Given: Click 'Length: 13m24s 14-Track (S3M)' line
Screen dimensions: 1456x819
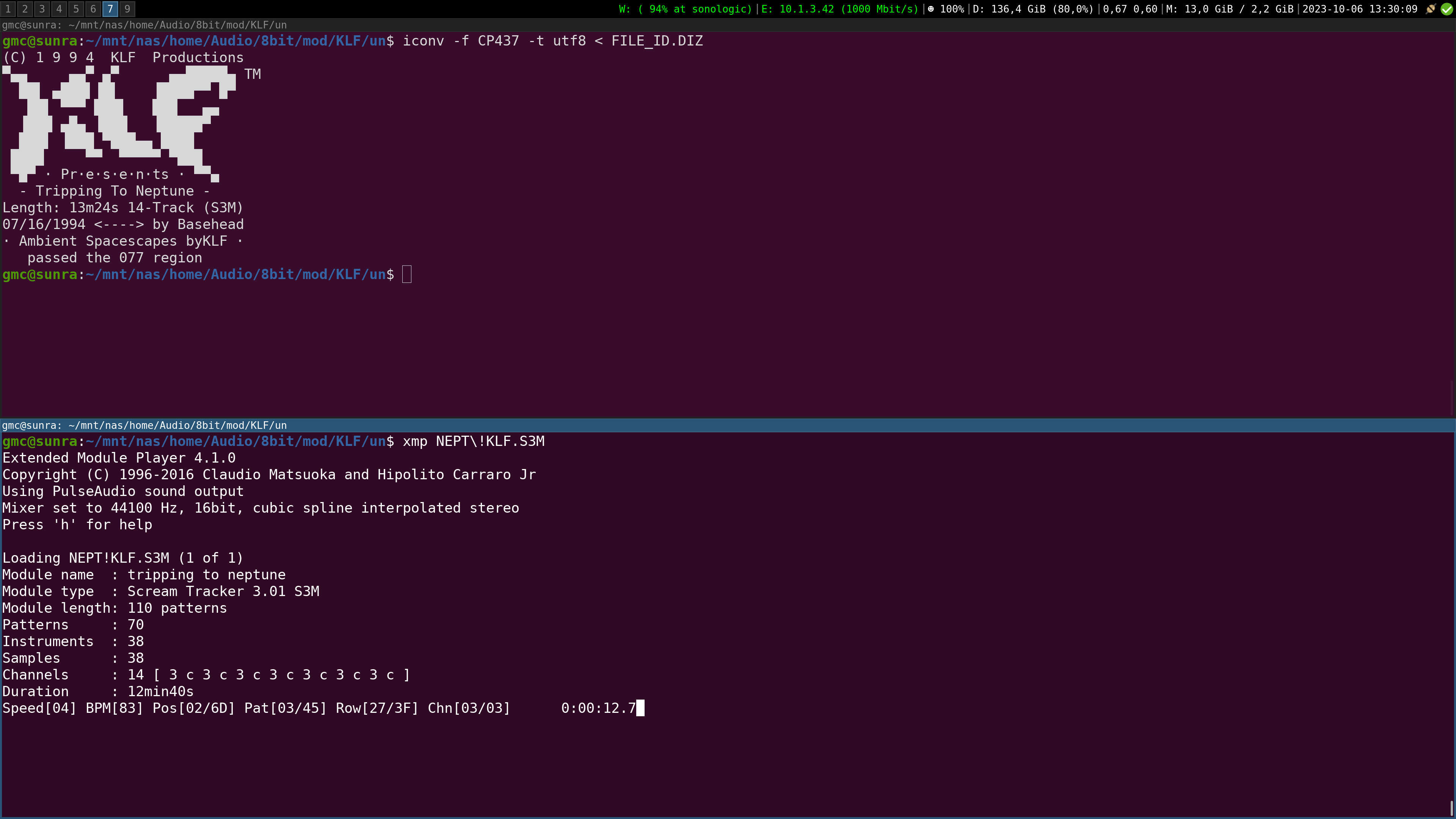Looking at the screenshot, I should pyautogui.click(x=123, y=207).
